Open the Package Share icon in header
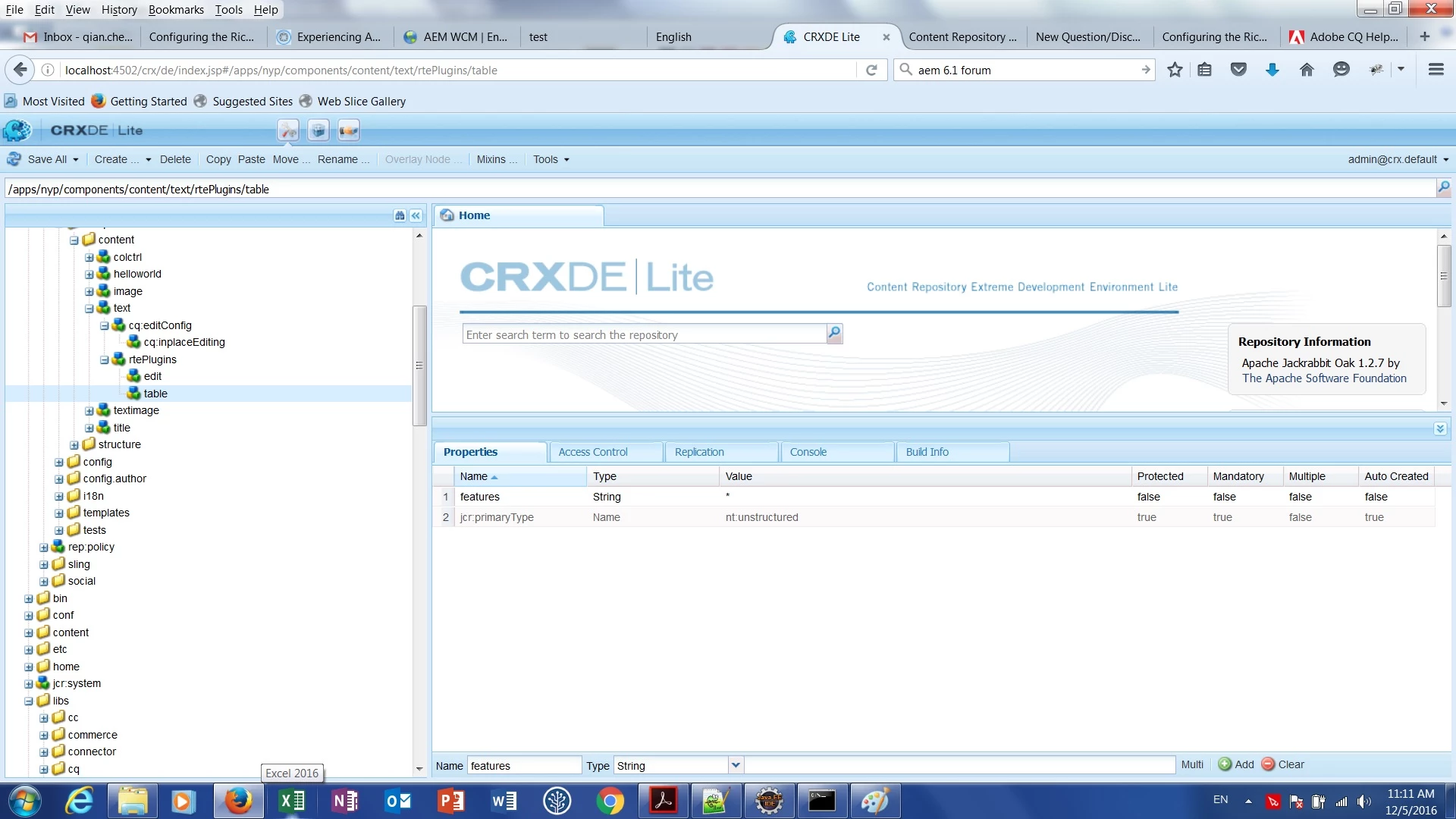The image size is (1456, 819). [349, 130]
